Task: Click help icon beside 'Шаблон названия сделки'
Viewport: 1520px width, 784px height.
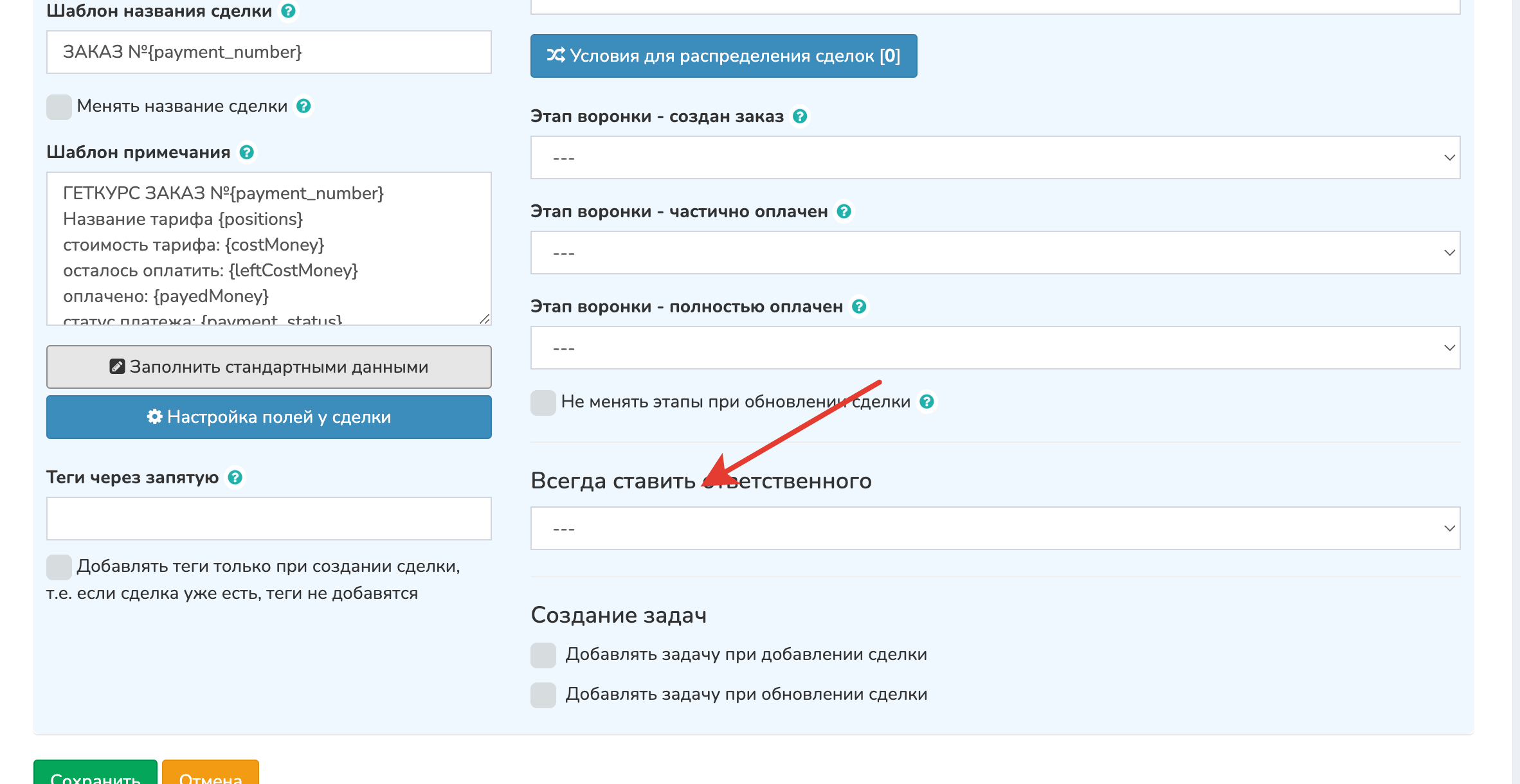Action: point(288,11)
